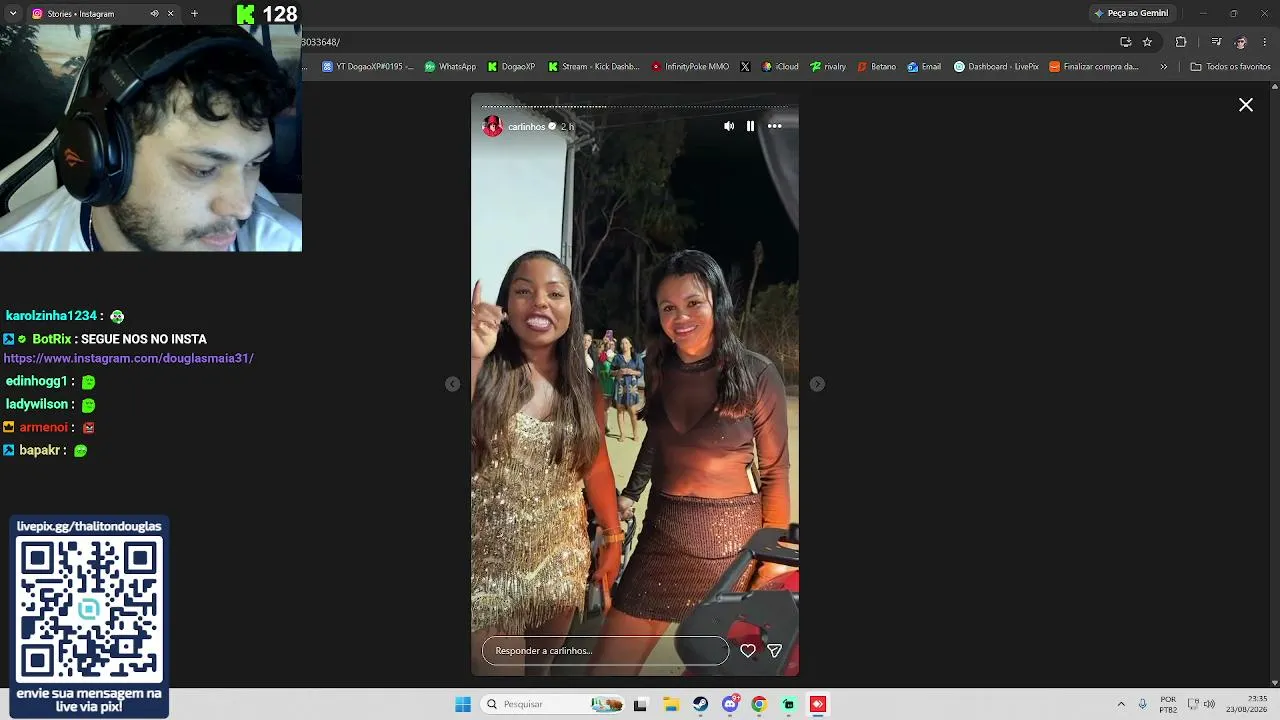Open the InfinityPoke MMO bookmark
This screenshot has height=720, width=1280.
(690, 67)
